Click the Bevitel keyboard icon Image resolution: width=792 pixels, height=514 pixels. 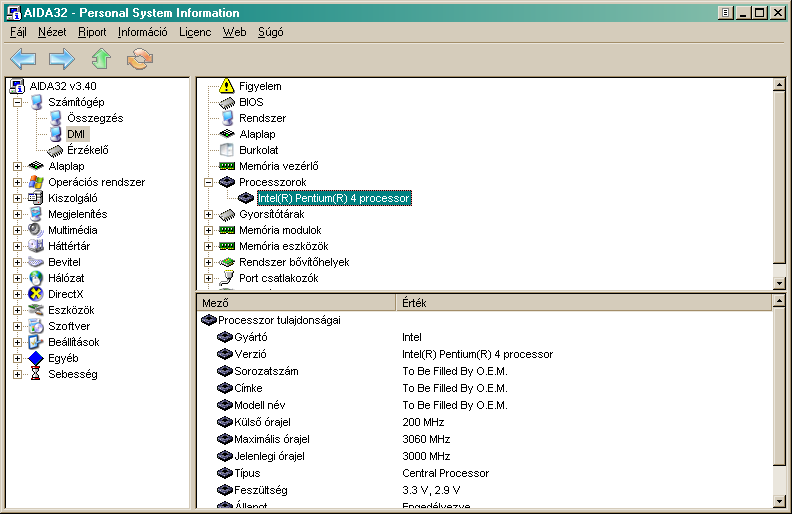coord(36,262)
